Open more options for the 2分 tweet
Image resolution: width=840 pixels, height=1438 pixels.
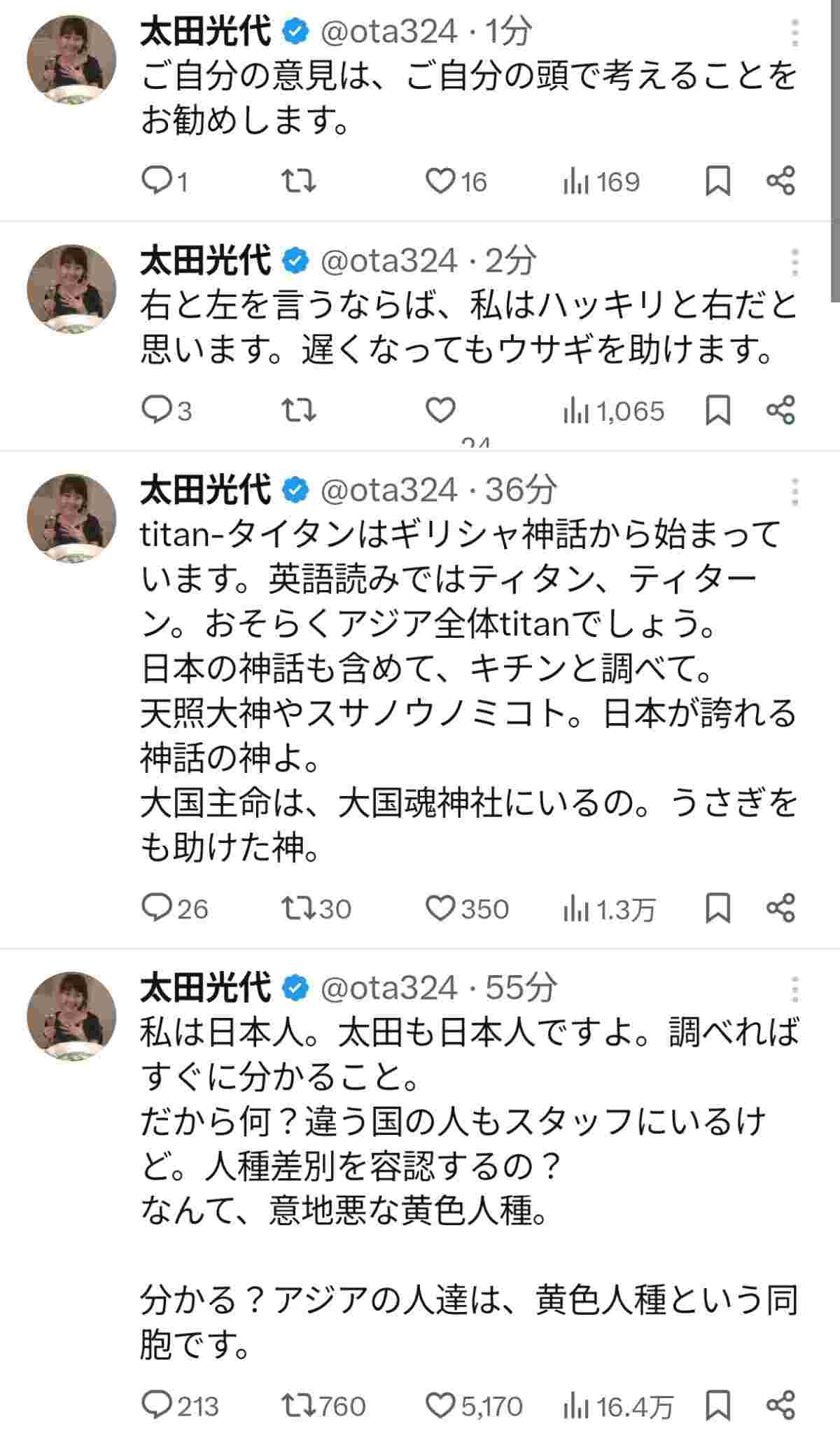click(794, 262)
